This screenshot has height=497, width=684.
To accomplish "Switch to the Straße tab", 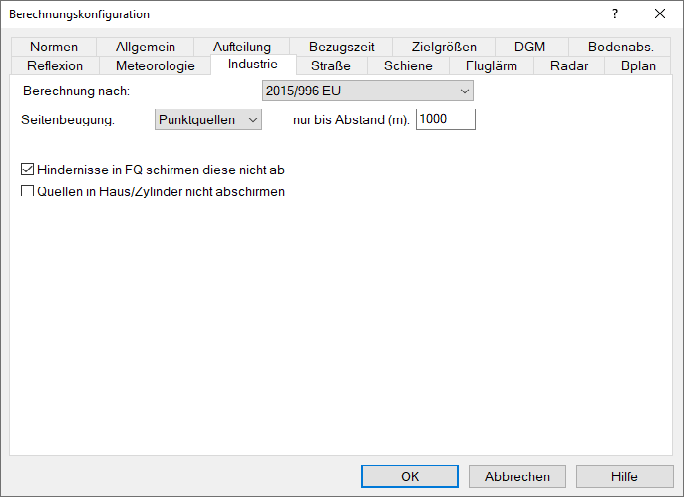I will (x=331, y=65).
